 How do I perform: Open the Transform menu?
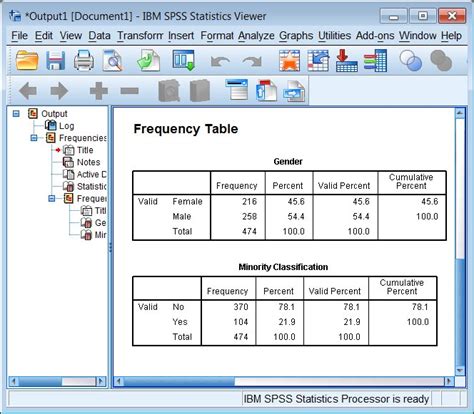tap(140, 35)
